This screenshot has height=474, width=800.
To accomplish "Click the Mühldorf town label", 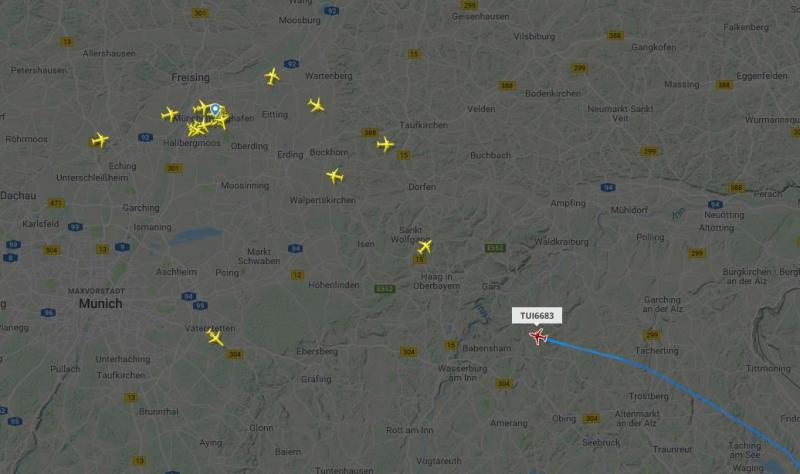I will 629,210.
